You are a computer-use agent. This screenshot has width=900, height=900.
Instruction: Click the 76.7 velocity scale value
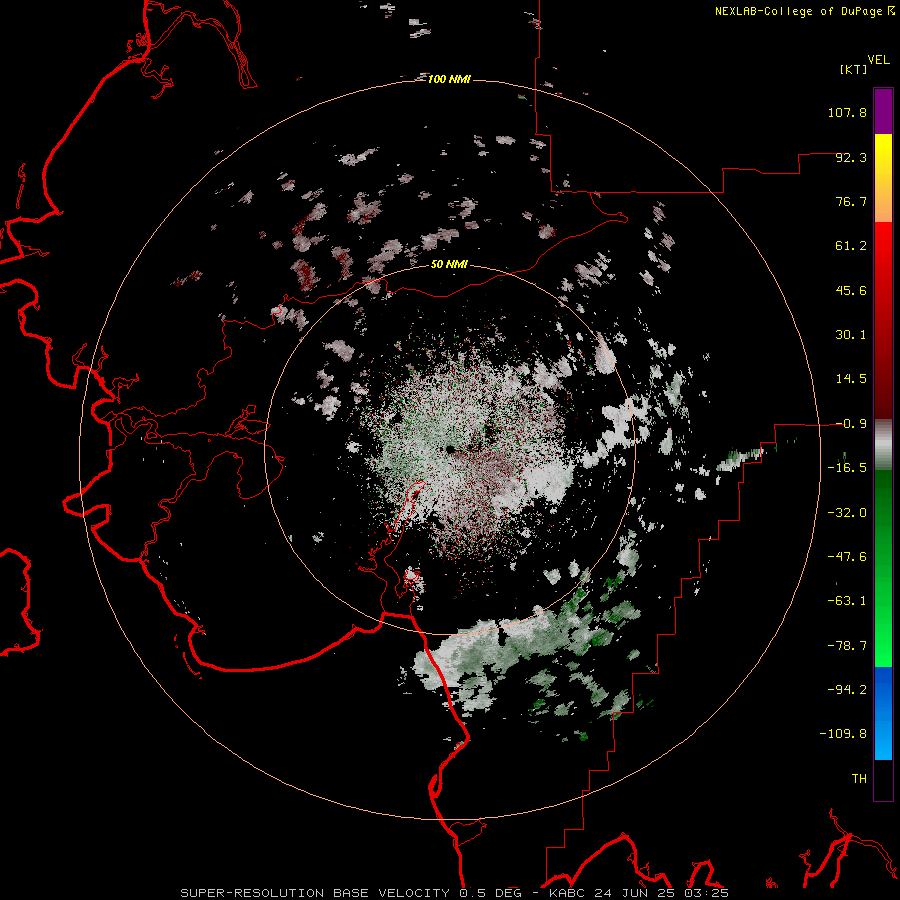pos(851,201)
